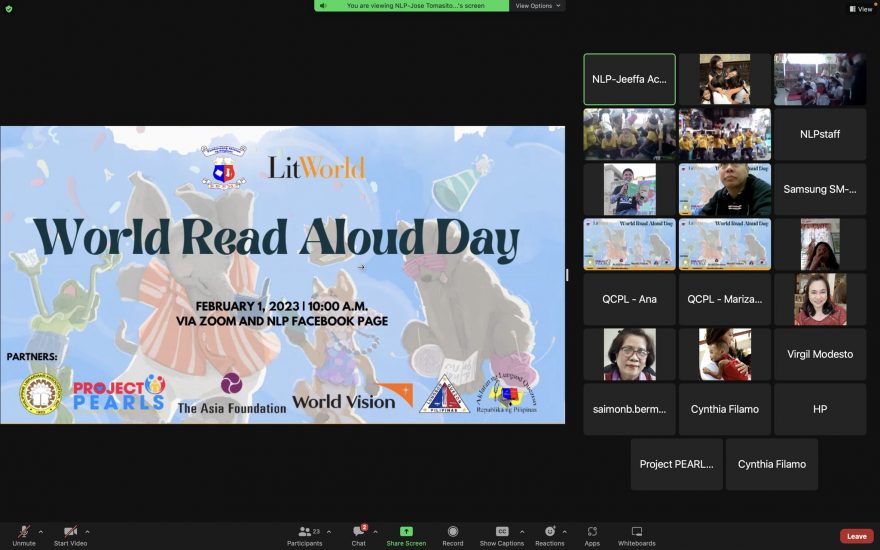Select the NLPstaff participant tile
Image resolution: width=880 pixels, height=550 pixels.
(x=820, y=134)
